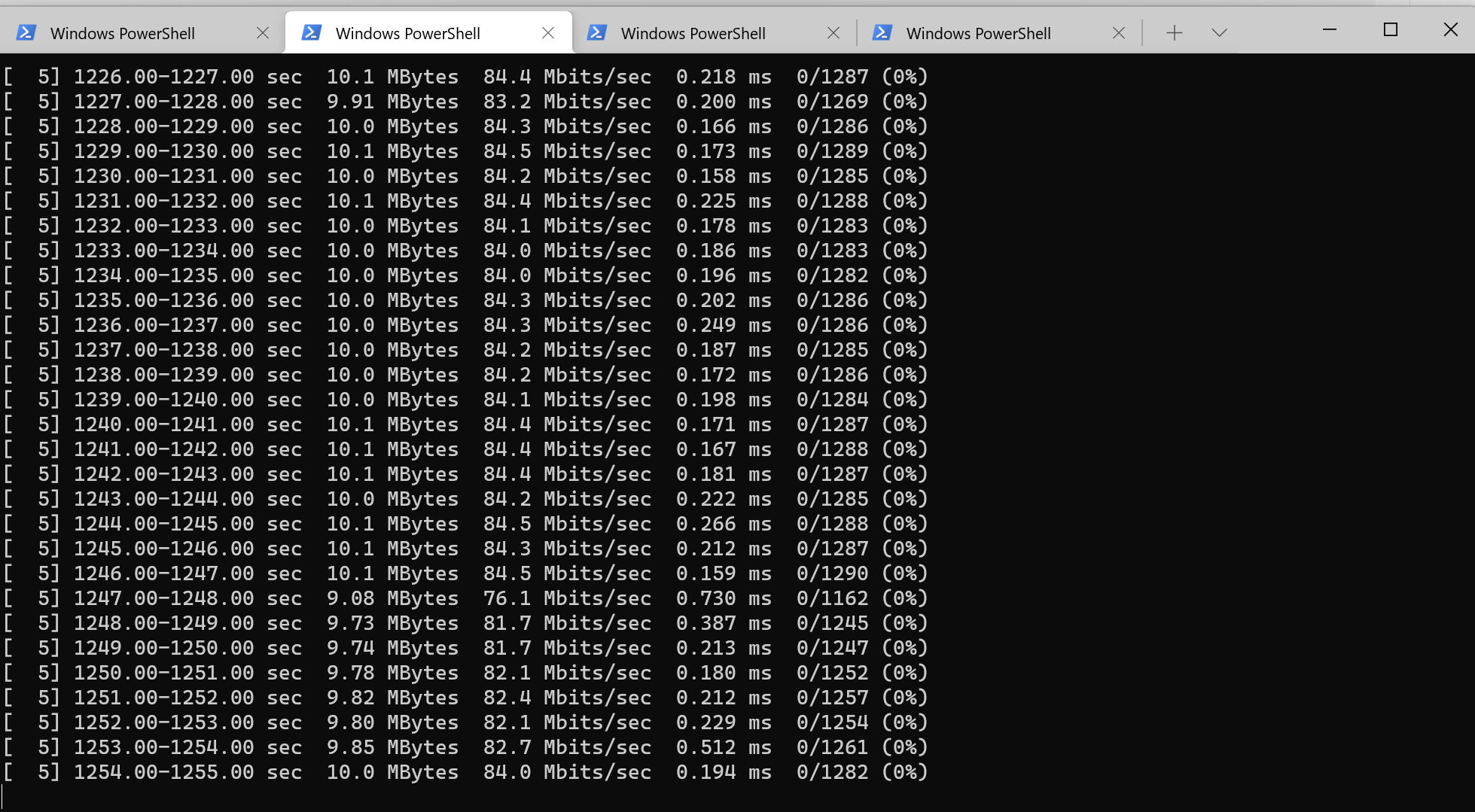Switch to the fourth Windows PowerShell tab
Viewport: 1475px width, 812px height.
[978, 32]
